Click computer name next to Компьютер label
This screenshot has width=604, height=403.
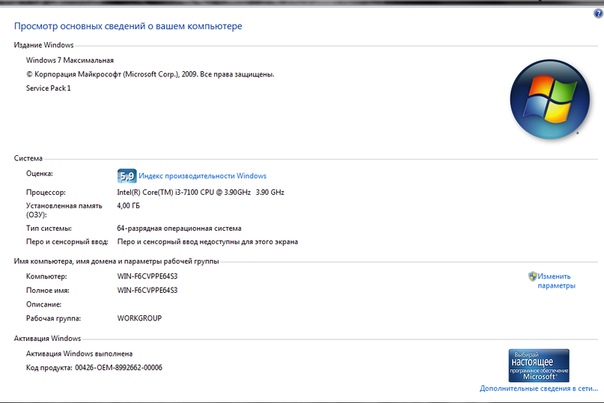coord(147,276)
